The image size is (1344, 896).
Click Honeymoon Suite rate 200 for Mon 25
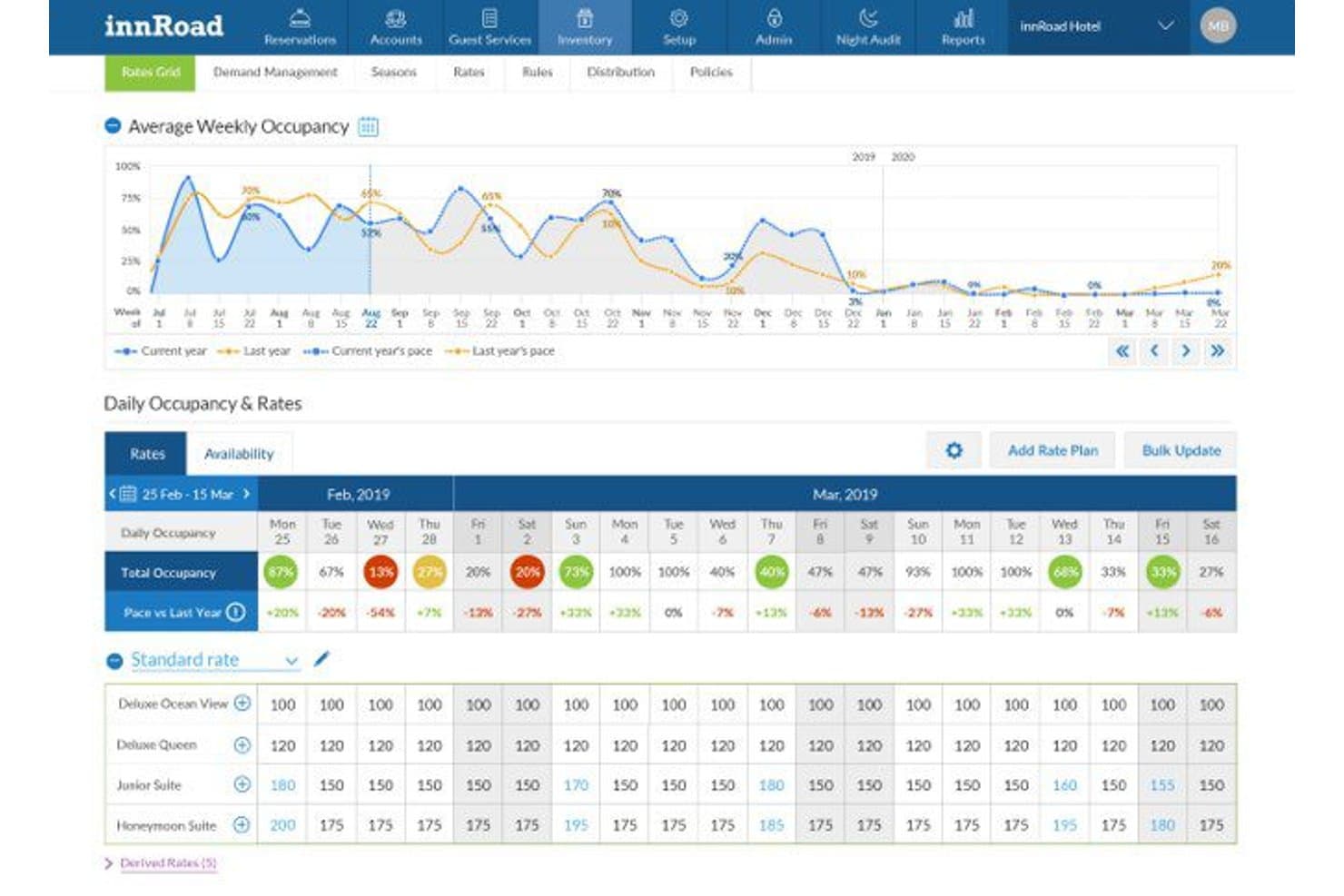coord(282,825)
